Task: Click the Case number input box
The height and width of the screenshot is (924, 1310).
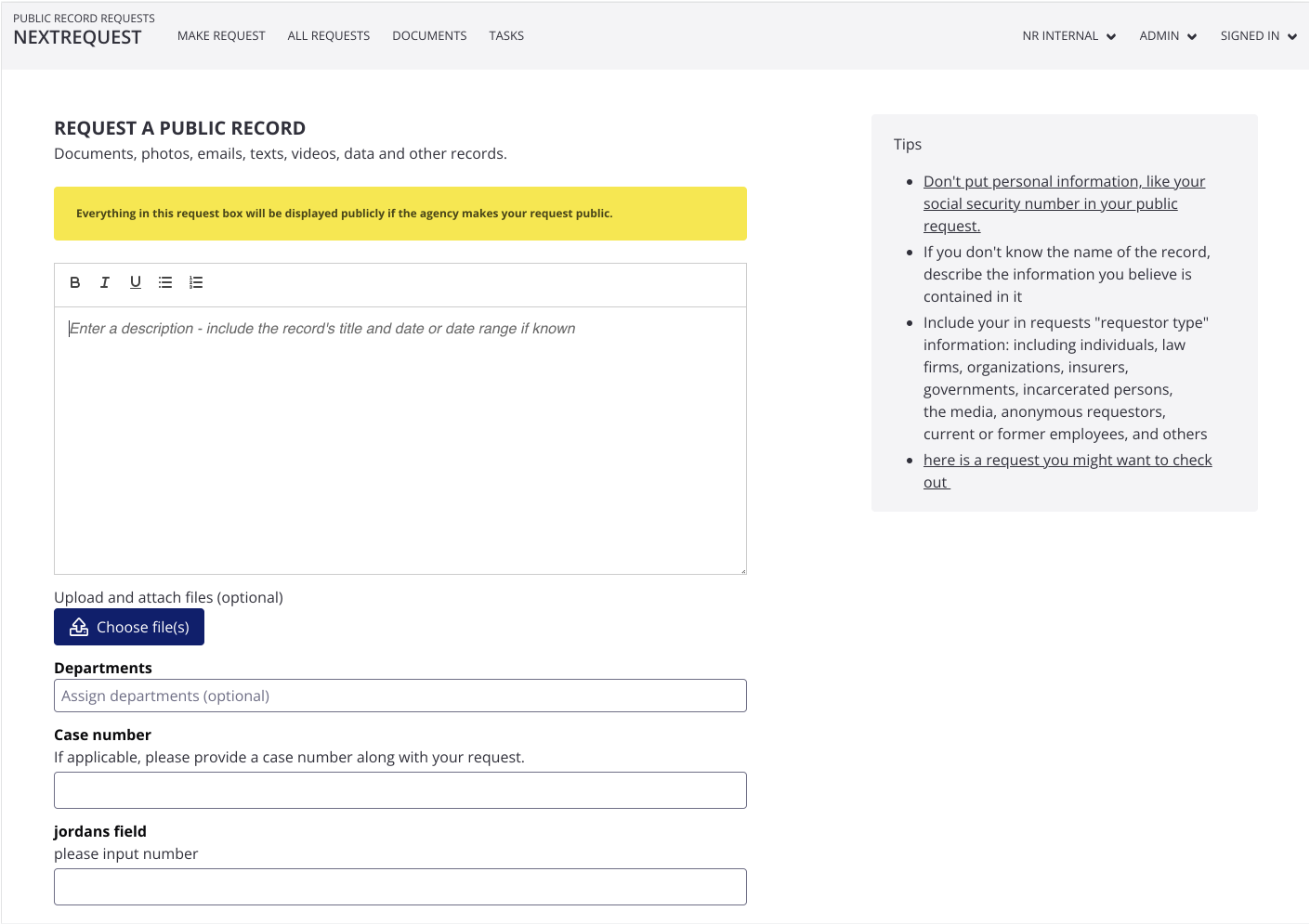Action: pyautogui.click(x=400, y=790)
